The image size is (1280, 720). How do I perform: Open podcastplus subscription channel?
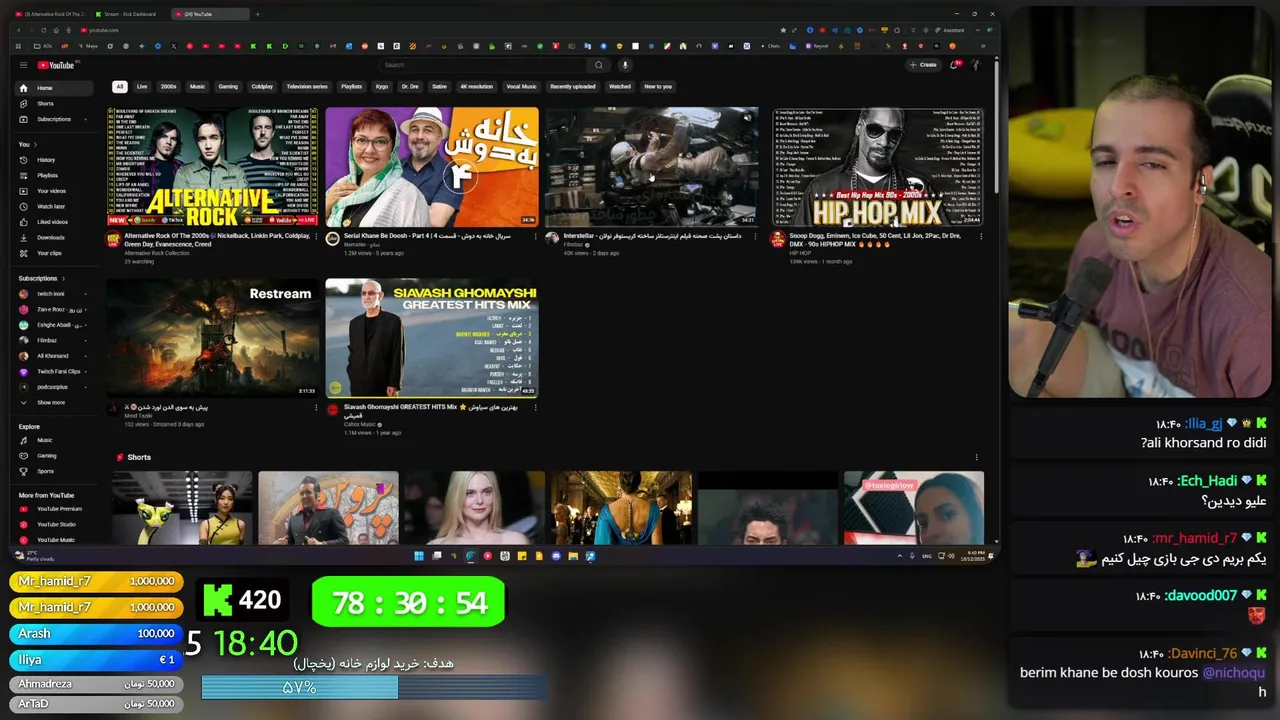coord(53,387)
